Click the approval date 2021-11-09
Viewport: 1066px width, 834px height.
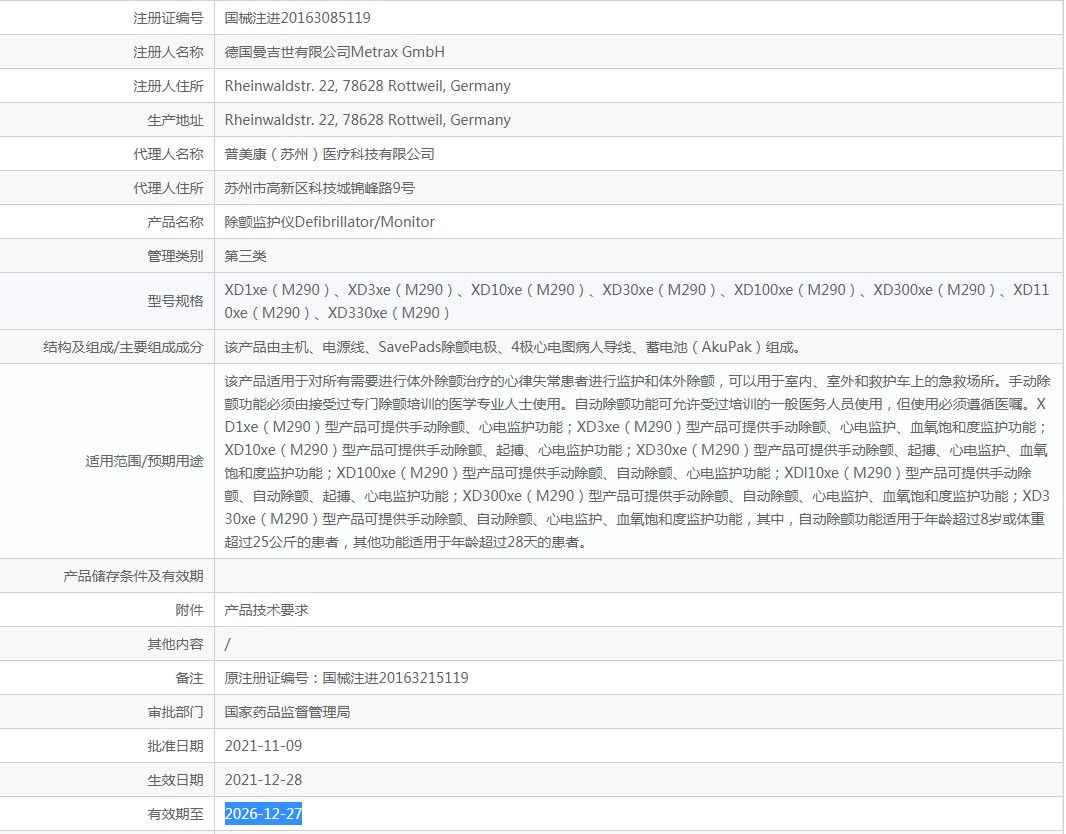[x=263, y=746]
